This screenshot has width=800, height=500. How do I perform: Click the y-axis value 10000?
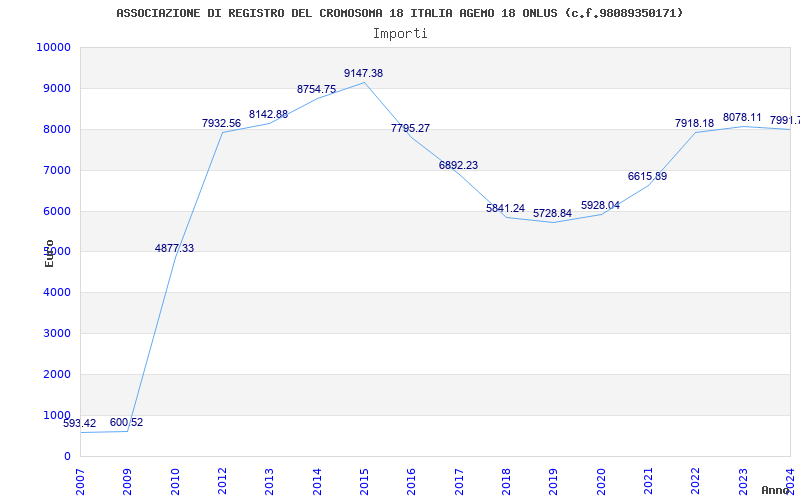54,47
